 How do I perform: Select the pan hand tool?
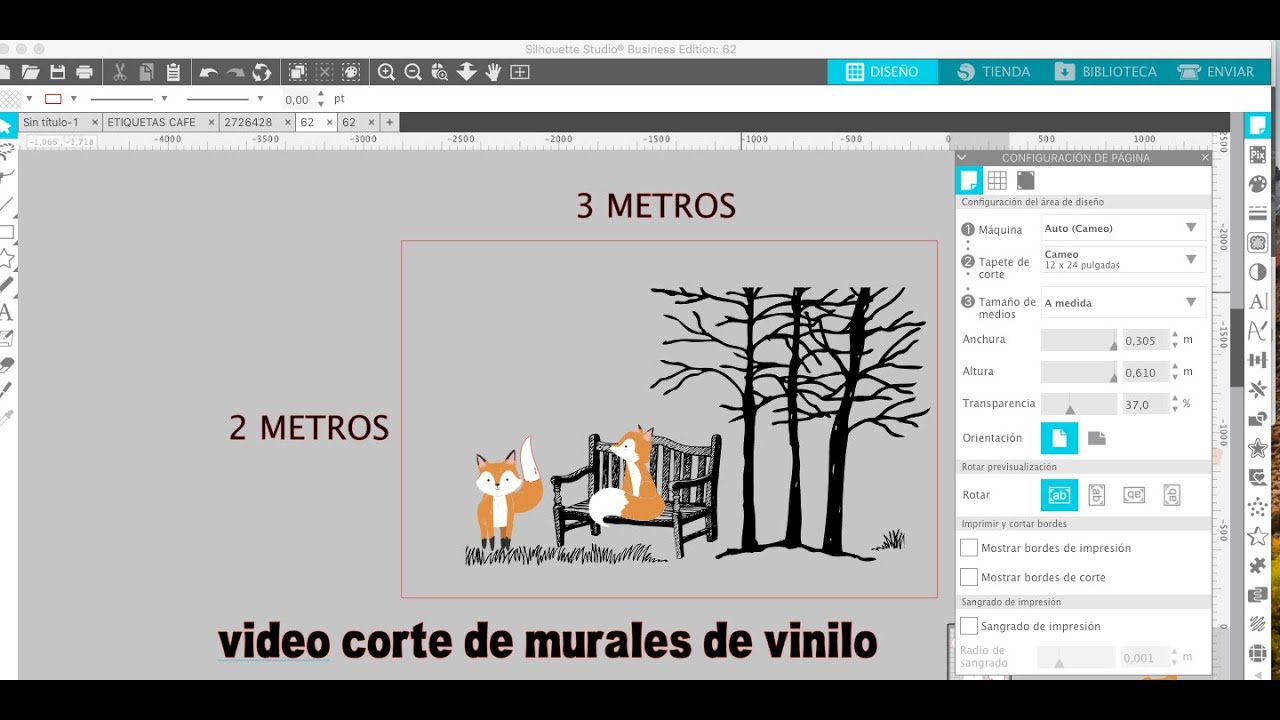click(x=493, y=72)
